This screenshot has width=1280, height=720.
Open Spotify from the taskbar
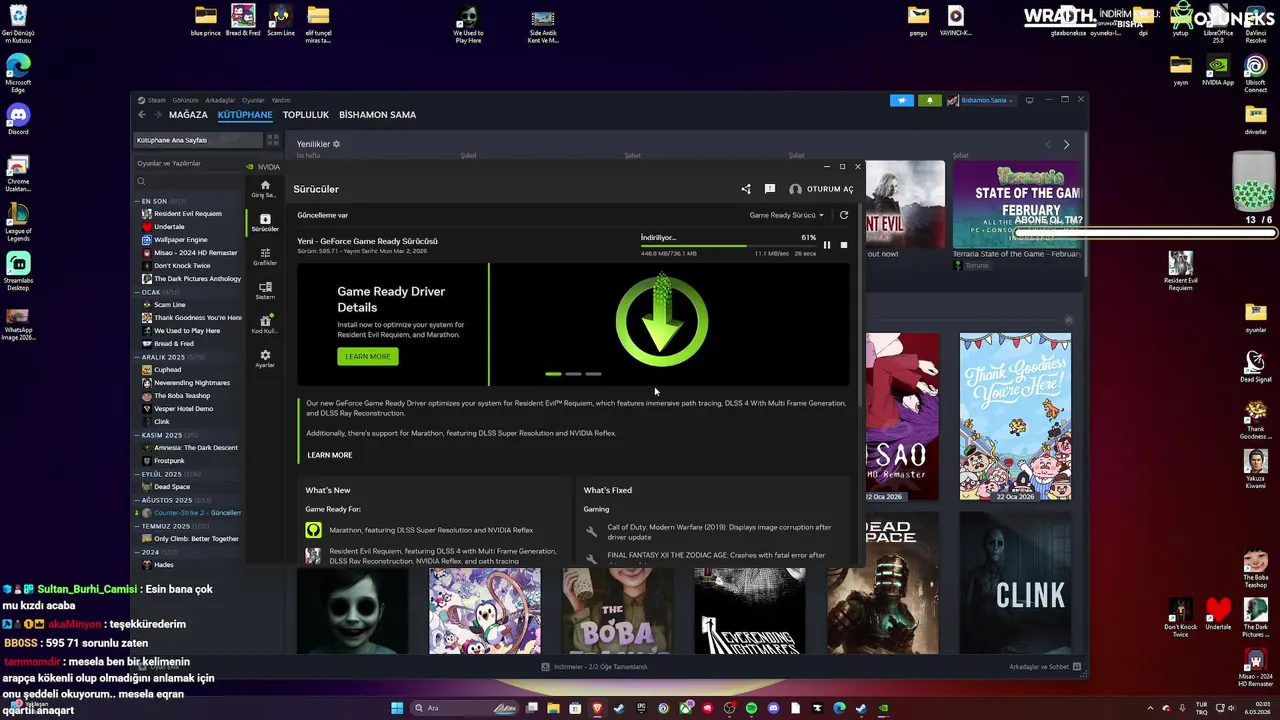coord(751,708)
